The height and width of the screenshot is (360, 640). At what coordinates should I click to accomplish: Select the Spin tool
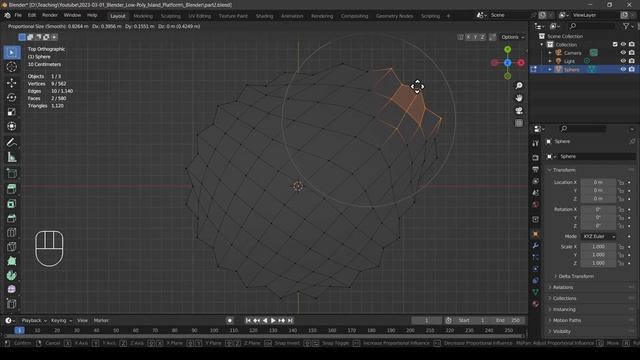[x=12, y=275]
